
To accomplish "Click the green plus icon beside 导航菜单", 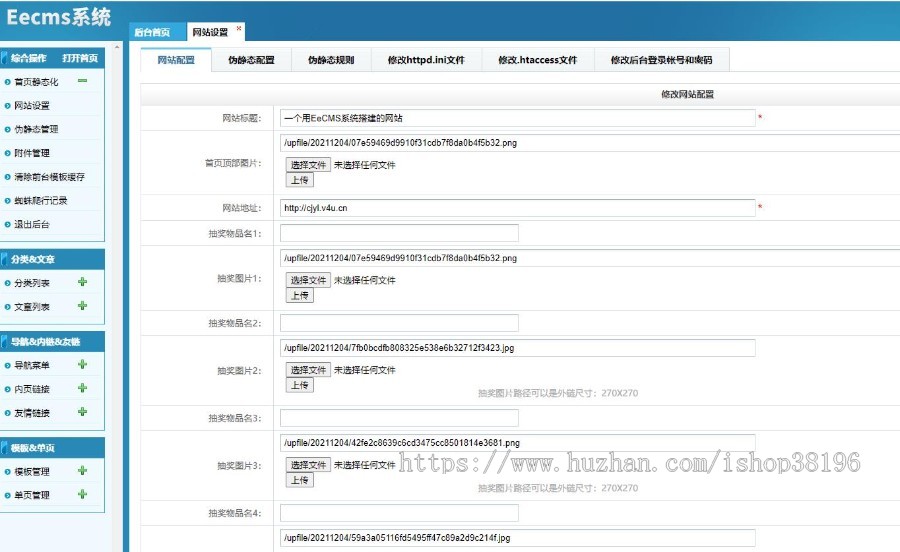I will tap(83, 364).
